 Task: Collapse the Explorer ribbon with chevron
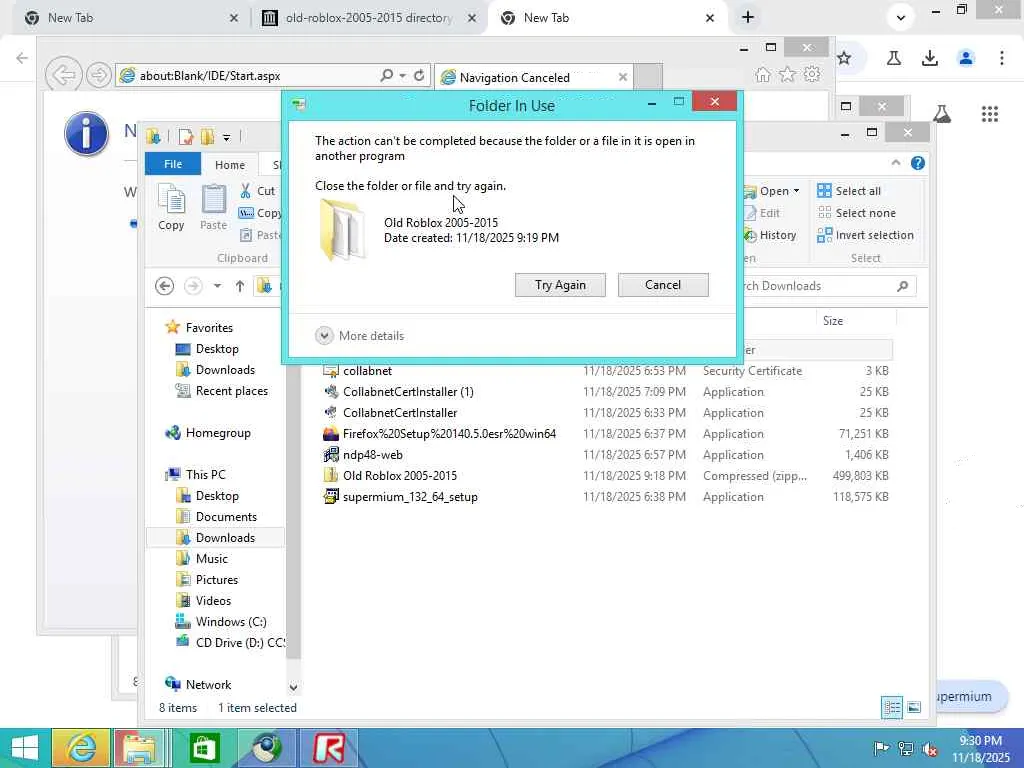point(896,163)
